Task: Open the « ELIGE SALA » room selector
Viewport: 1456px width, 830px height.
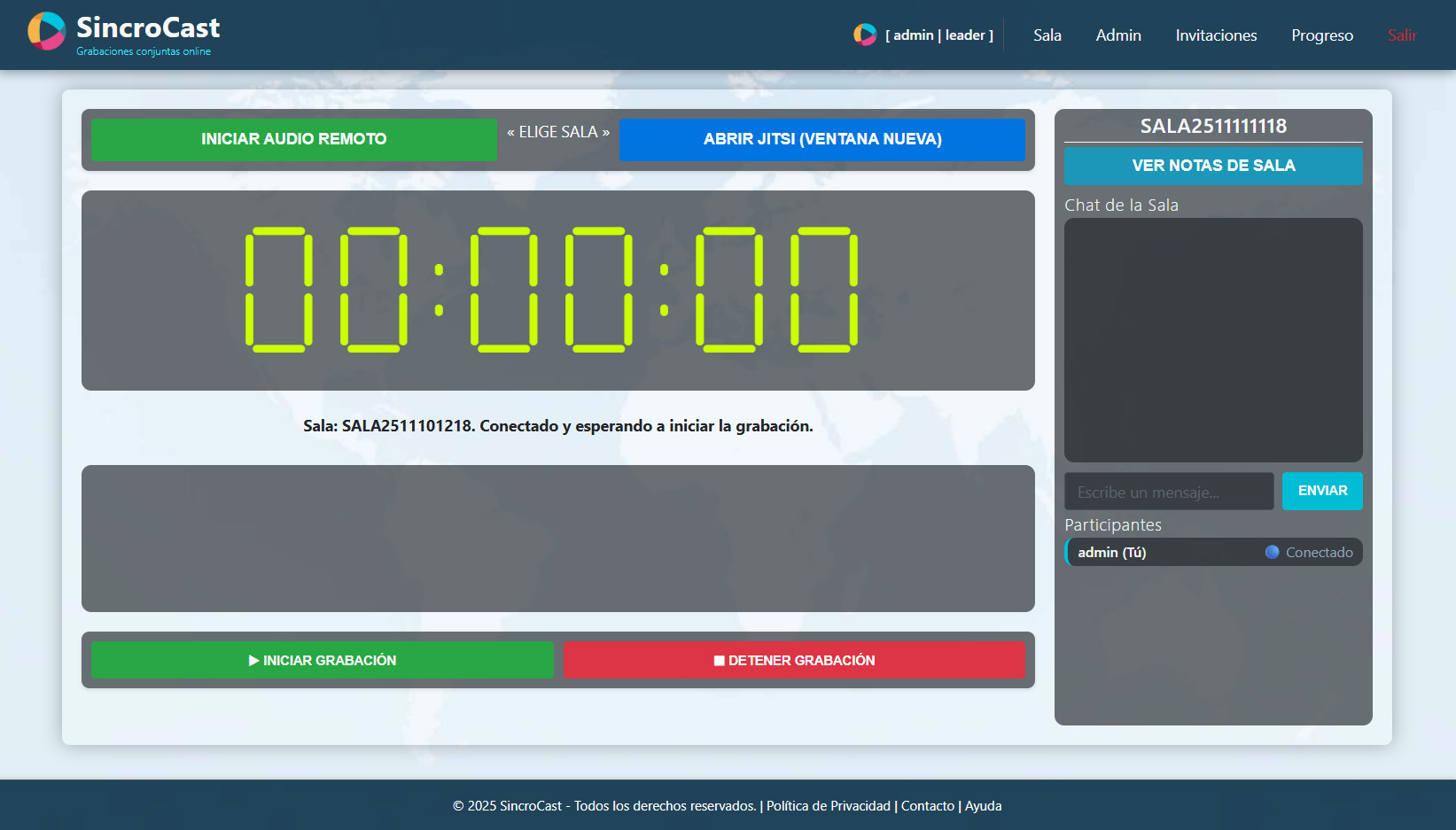Action: [x=557, y=131]
